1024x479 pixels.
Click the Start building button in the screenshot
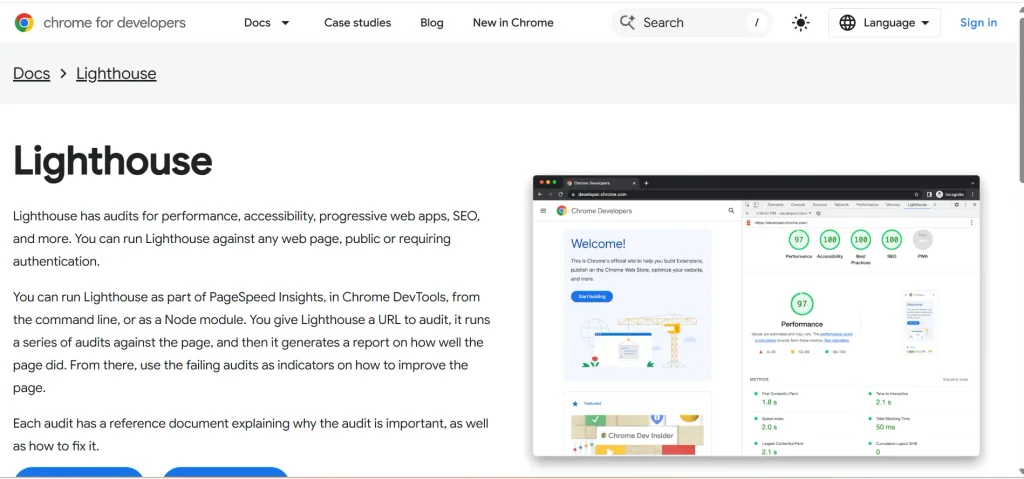tap(592, 297)
